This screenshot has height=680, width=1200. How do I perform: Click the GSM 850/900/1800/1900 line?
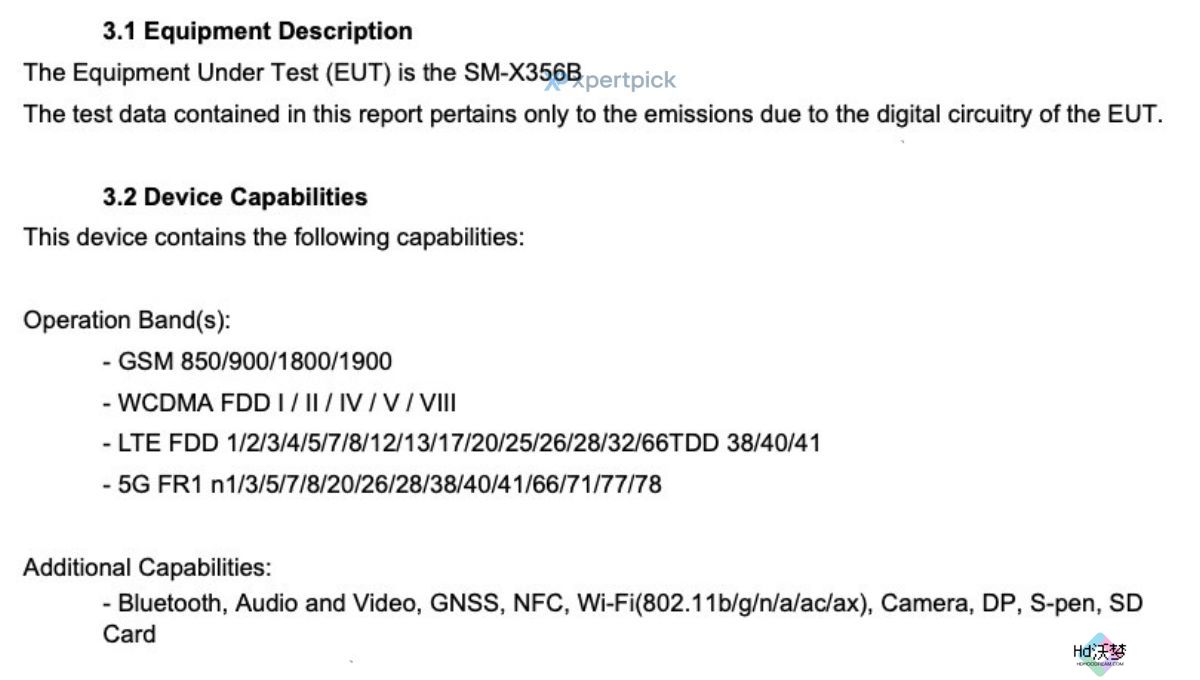point(247,361)
